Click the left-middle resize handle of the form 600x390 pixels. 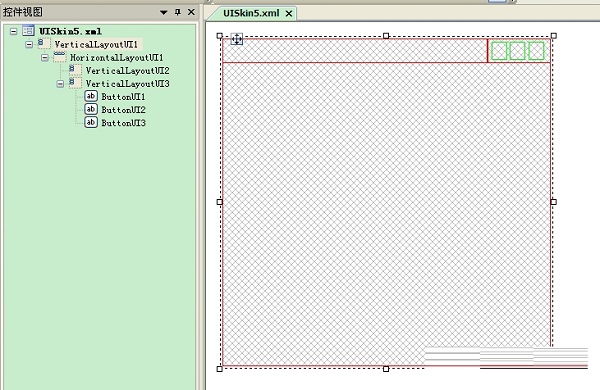tap(220, 202)
